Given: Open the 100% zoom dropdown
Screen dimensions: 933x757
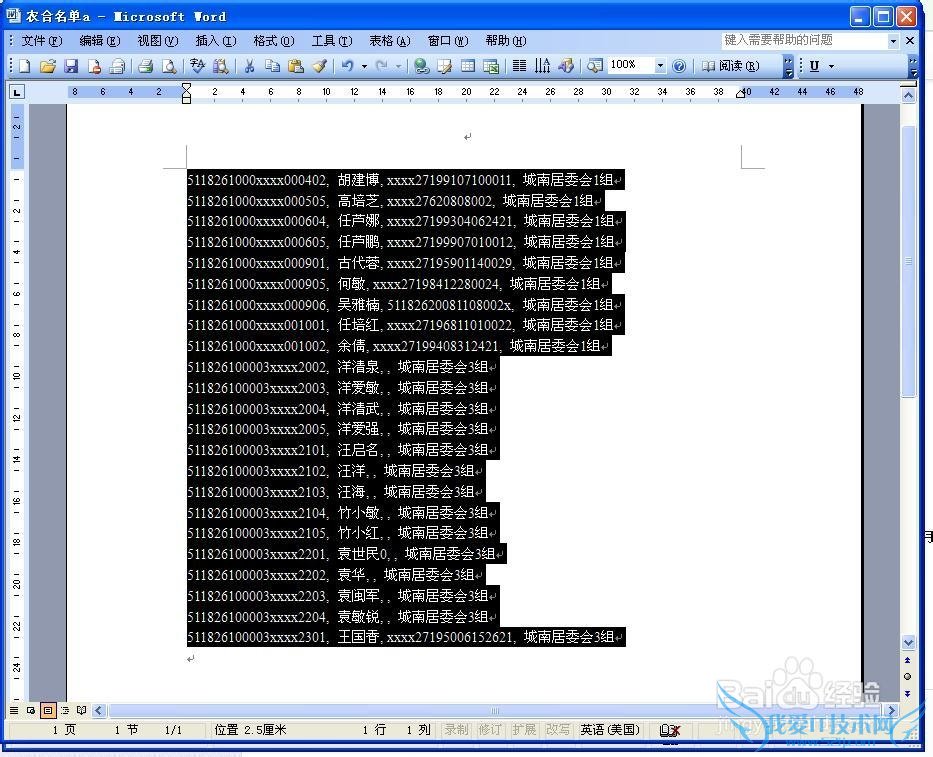Looking at the screenshot, I should tap(660, 66).
